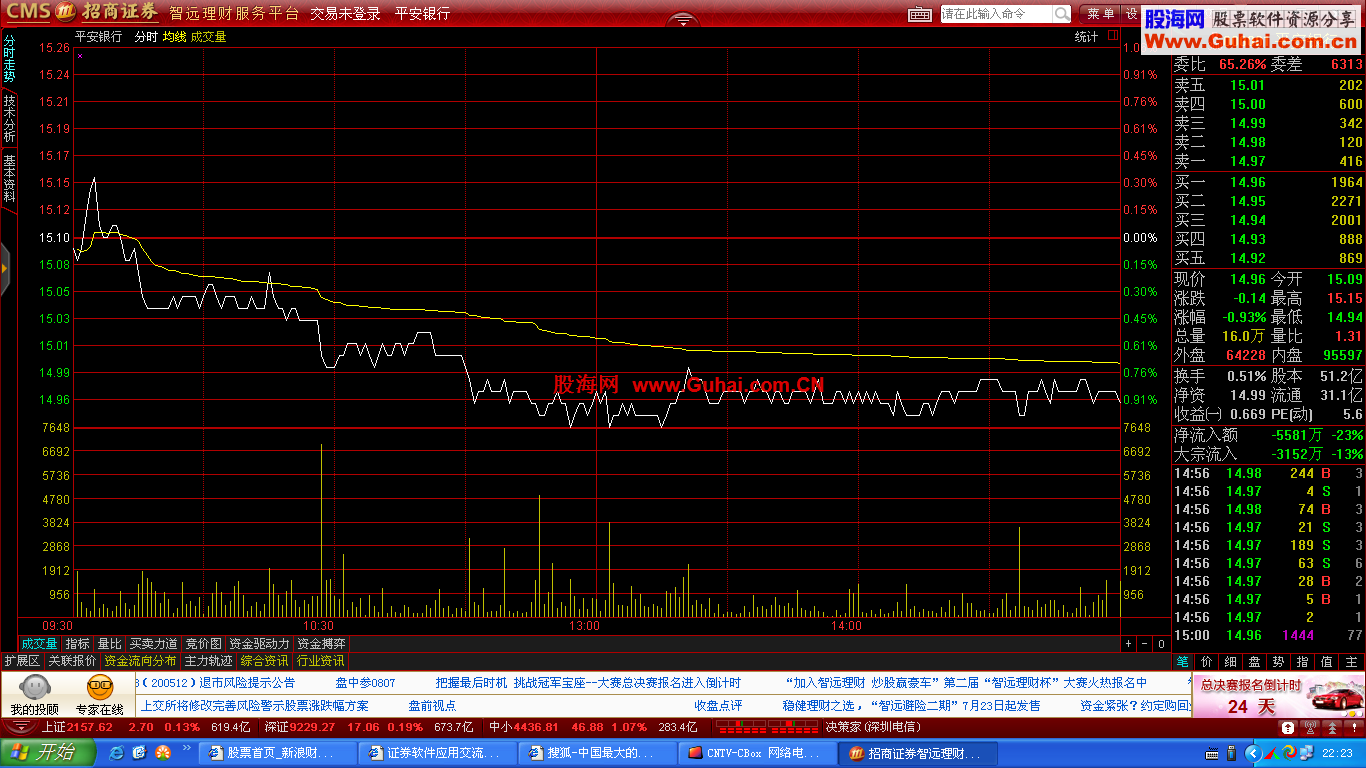Open the 菜单 menu button

1101,14
